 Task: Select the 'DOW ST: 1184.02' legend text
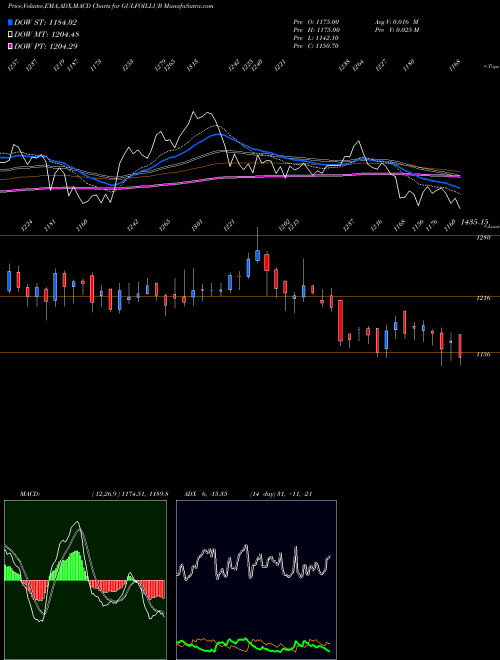pos(45,22)
